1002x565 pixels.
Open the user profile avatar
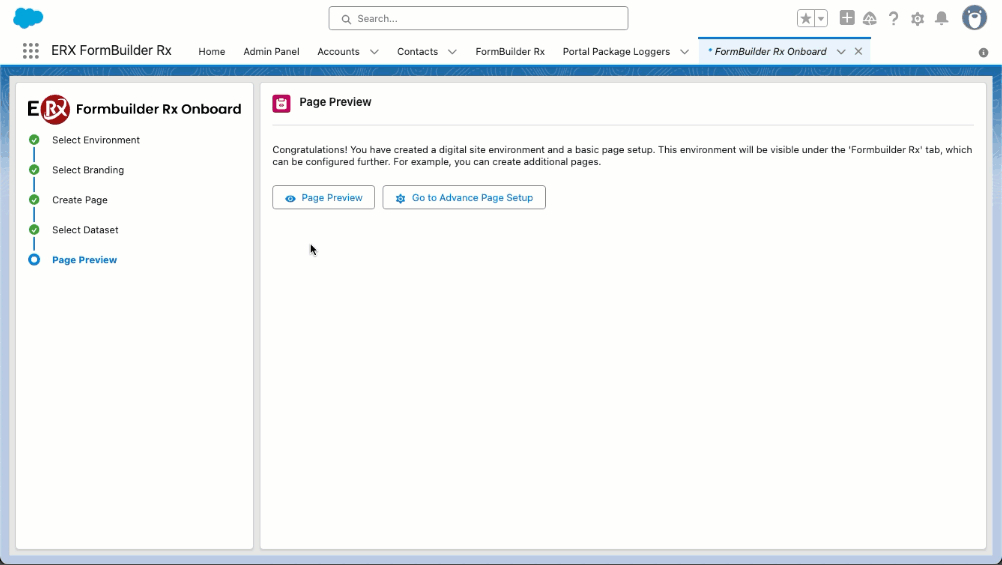[974, 18]
